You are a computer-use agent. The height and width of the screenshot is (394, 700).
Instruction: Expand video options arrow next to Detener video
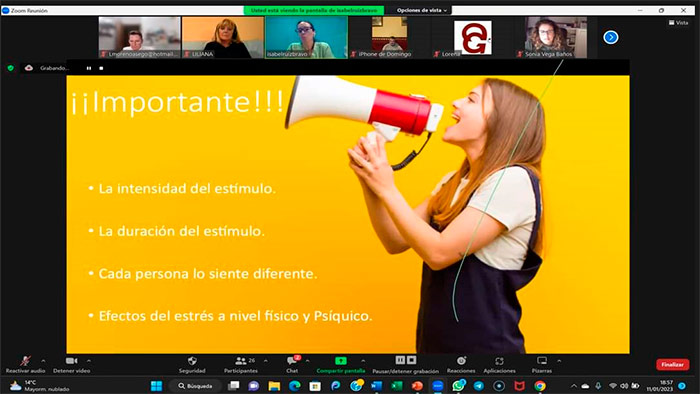(x=88, y=361)
